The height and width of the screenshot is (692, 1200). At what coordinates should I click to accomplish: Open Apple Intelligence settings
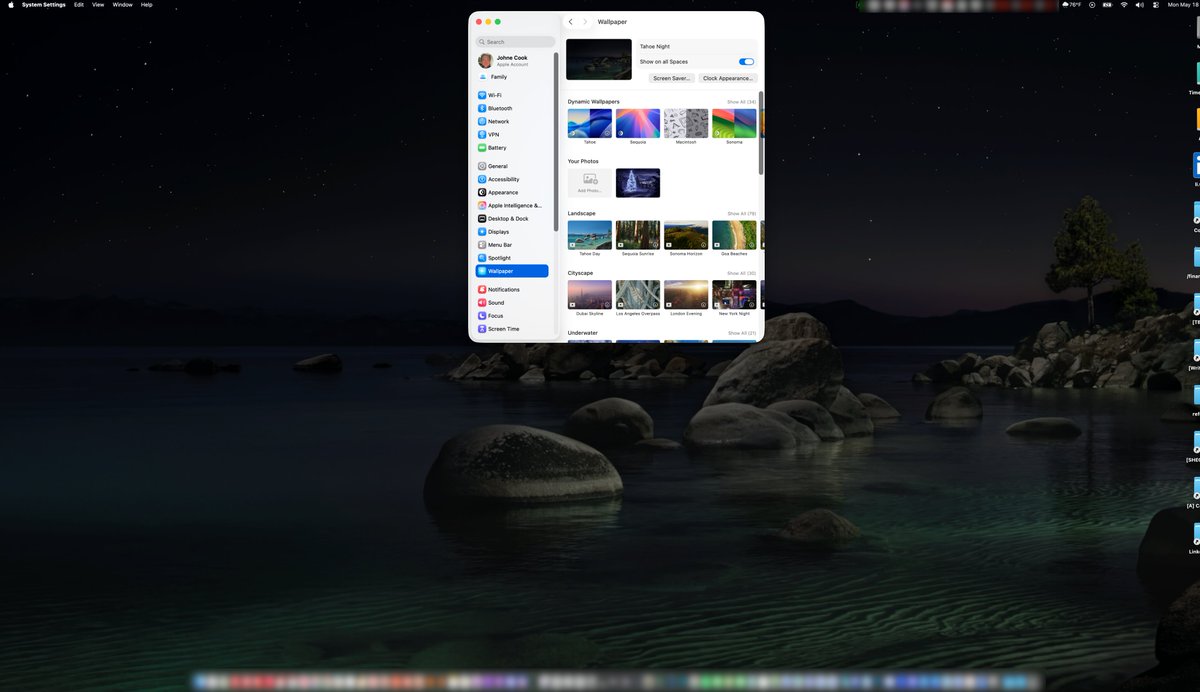pyautogui.click(x=512, y=205)
